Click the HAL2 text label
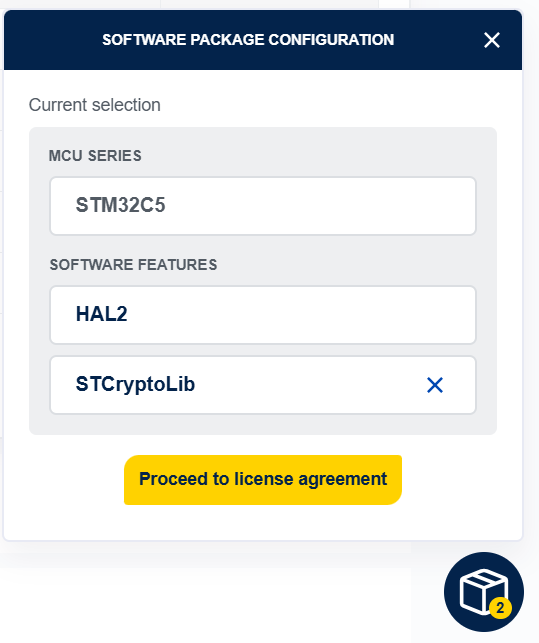539x643 pixels. 102,314
